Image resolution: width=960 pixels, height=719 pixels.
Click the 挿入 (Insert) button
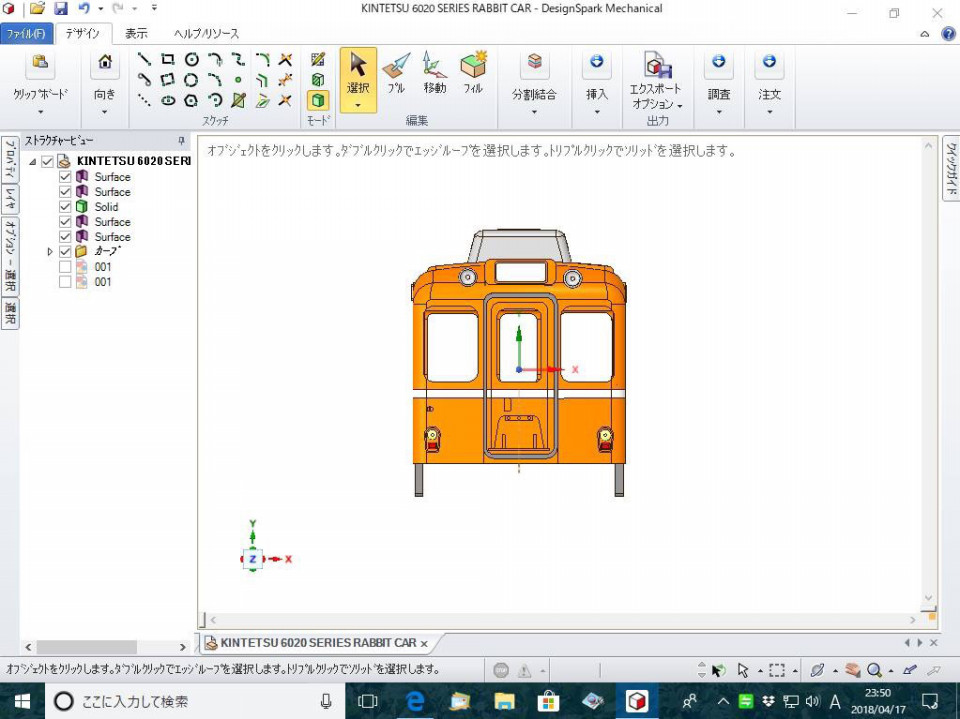596,75
